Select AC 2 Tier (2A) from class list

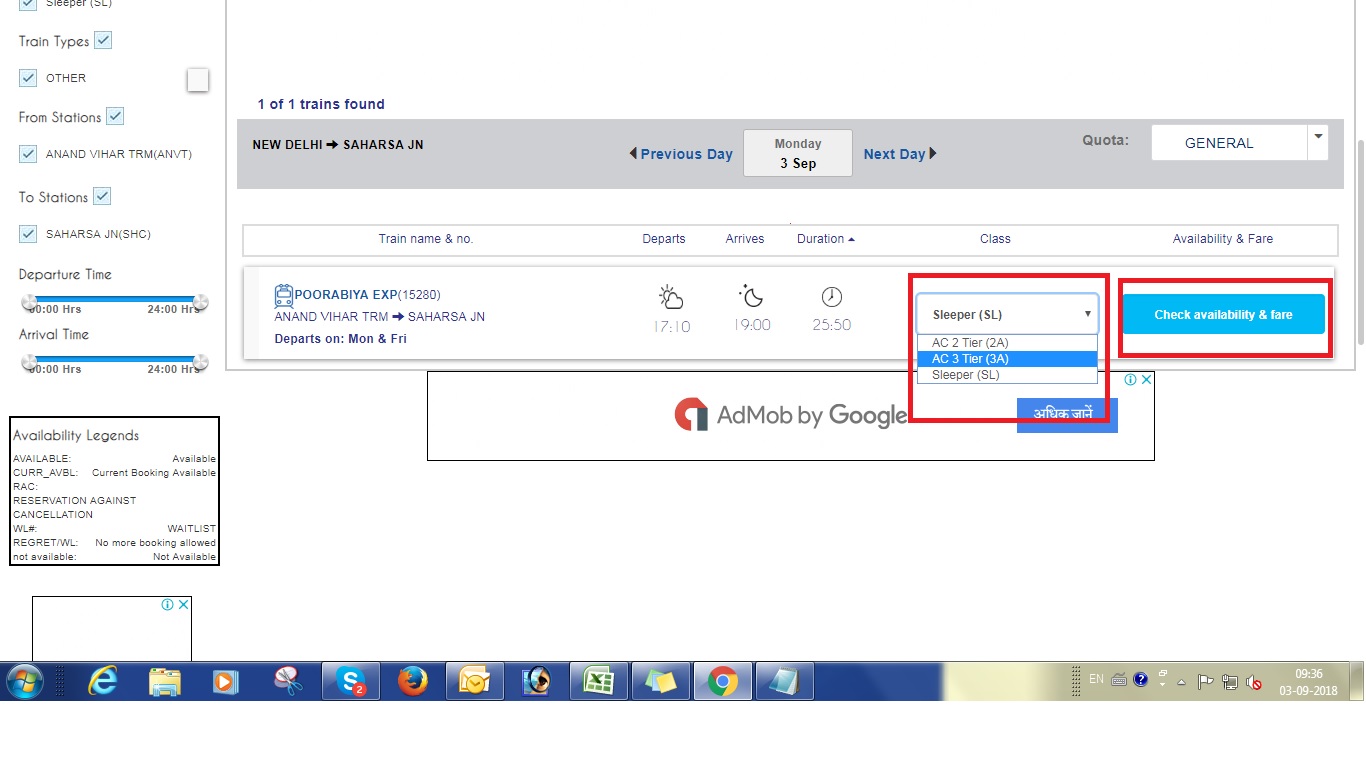tap(970, 343)
